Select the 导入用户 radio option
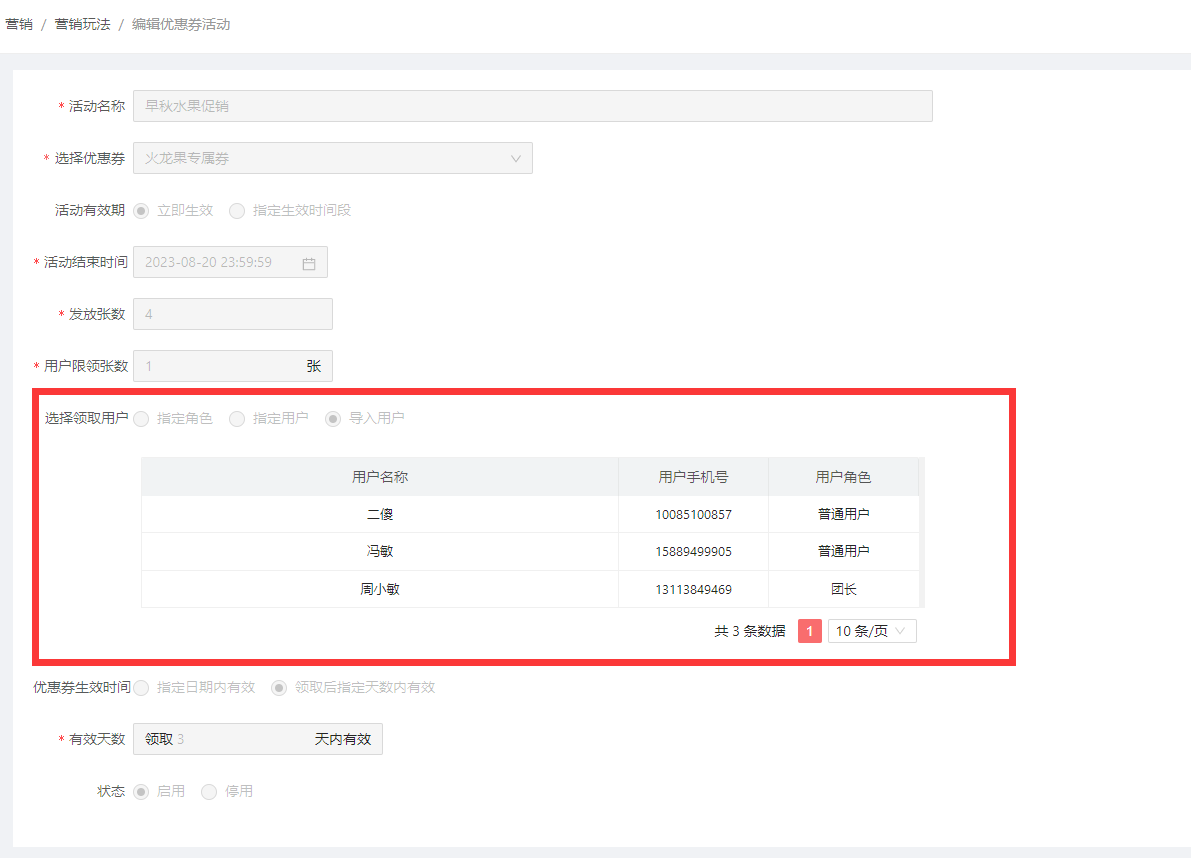 click(x=333, y=419)
